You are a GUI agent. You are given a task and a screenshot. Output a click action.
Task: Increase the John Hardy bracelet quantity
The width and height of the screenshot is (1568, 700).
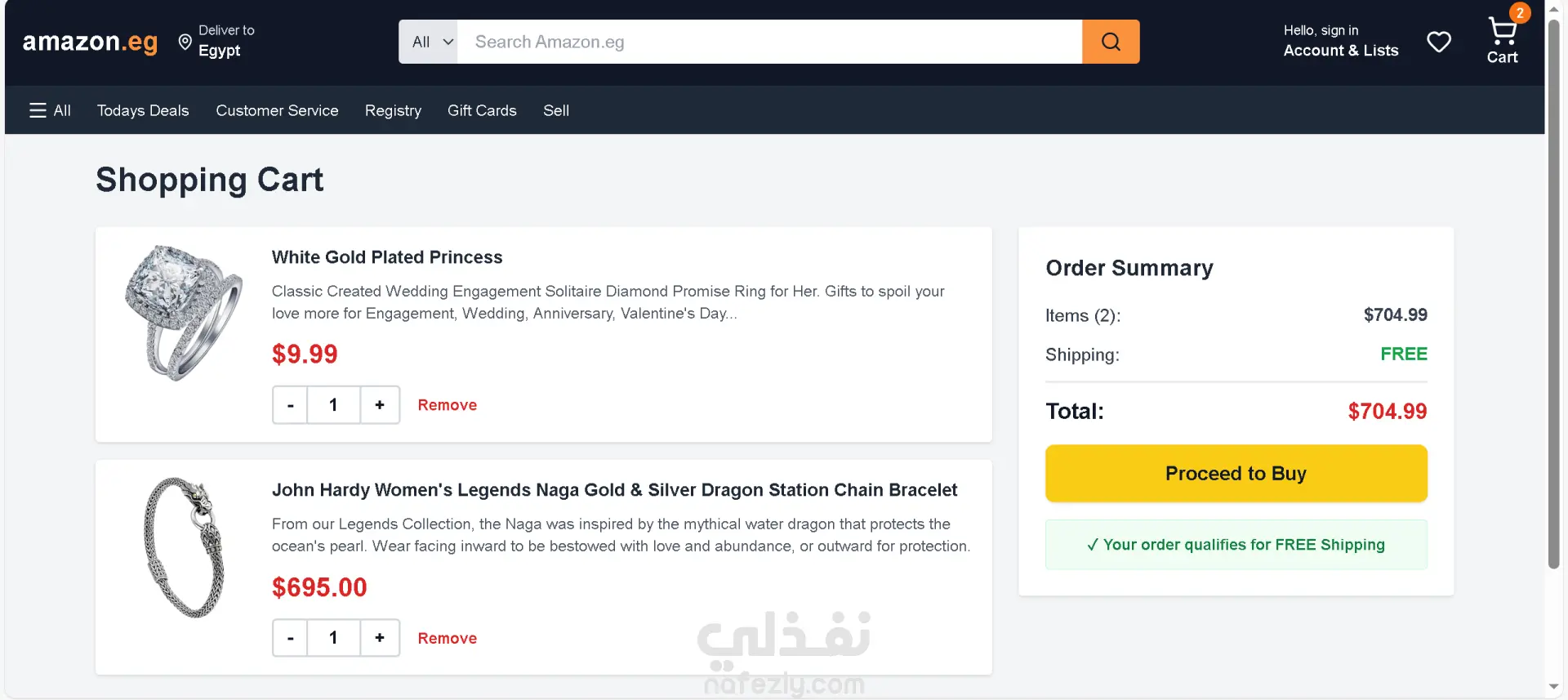point(380,638)
